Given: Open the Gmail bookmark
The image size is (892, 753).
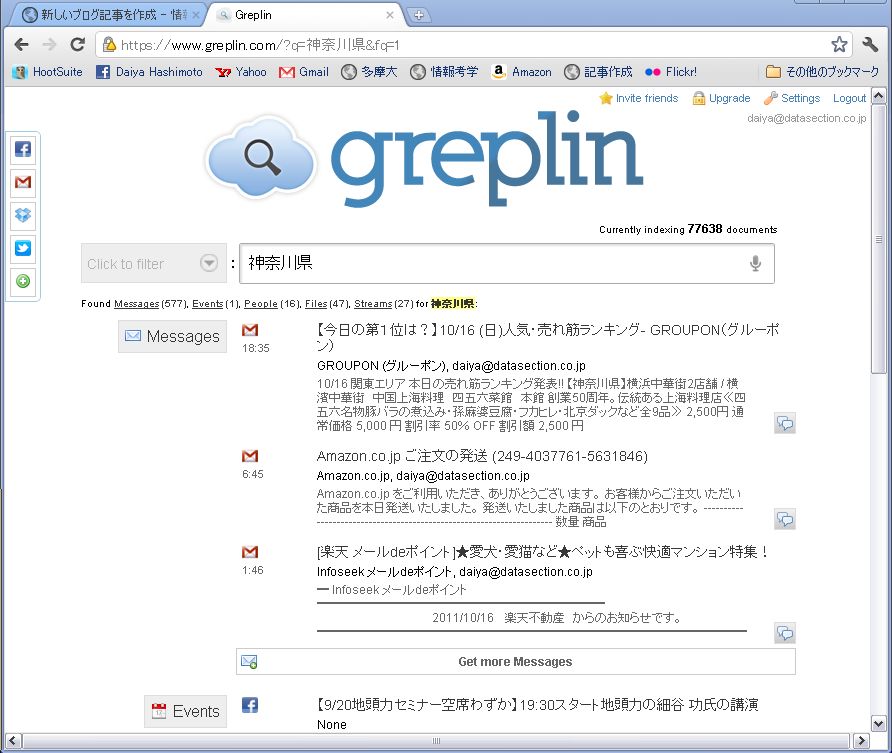Looking at the screenshot, I should (304, 72).
